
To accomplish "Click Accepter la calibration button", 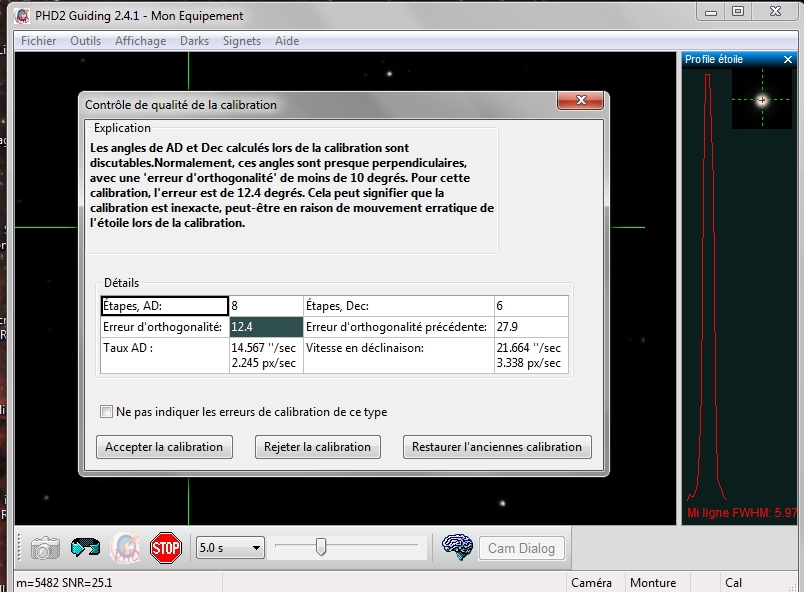I will point(164,447).
